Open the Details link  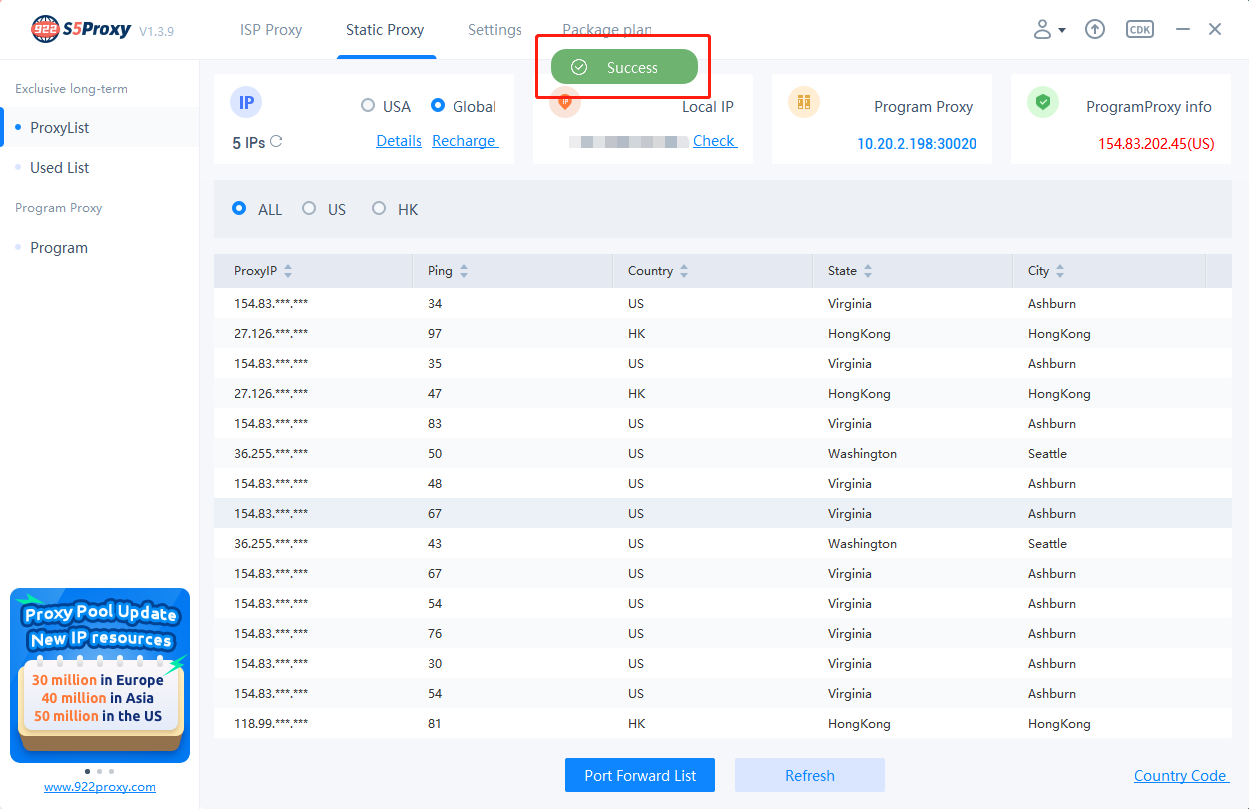pyautogui.click(x=399, y=141)
